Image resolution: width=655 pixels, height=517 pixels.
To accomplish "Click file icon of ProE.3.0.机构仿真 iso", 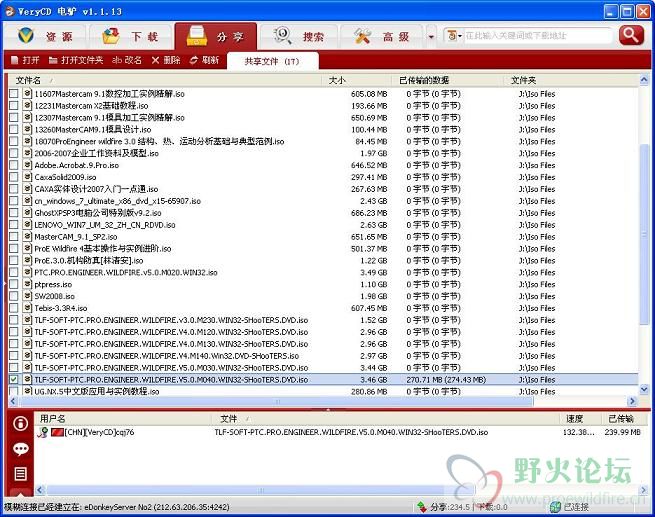I will tap(27, 260).
